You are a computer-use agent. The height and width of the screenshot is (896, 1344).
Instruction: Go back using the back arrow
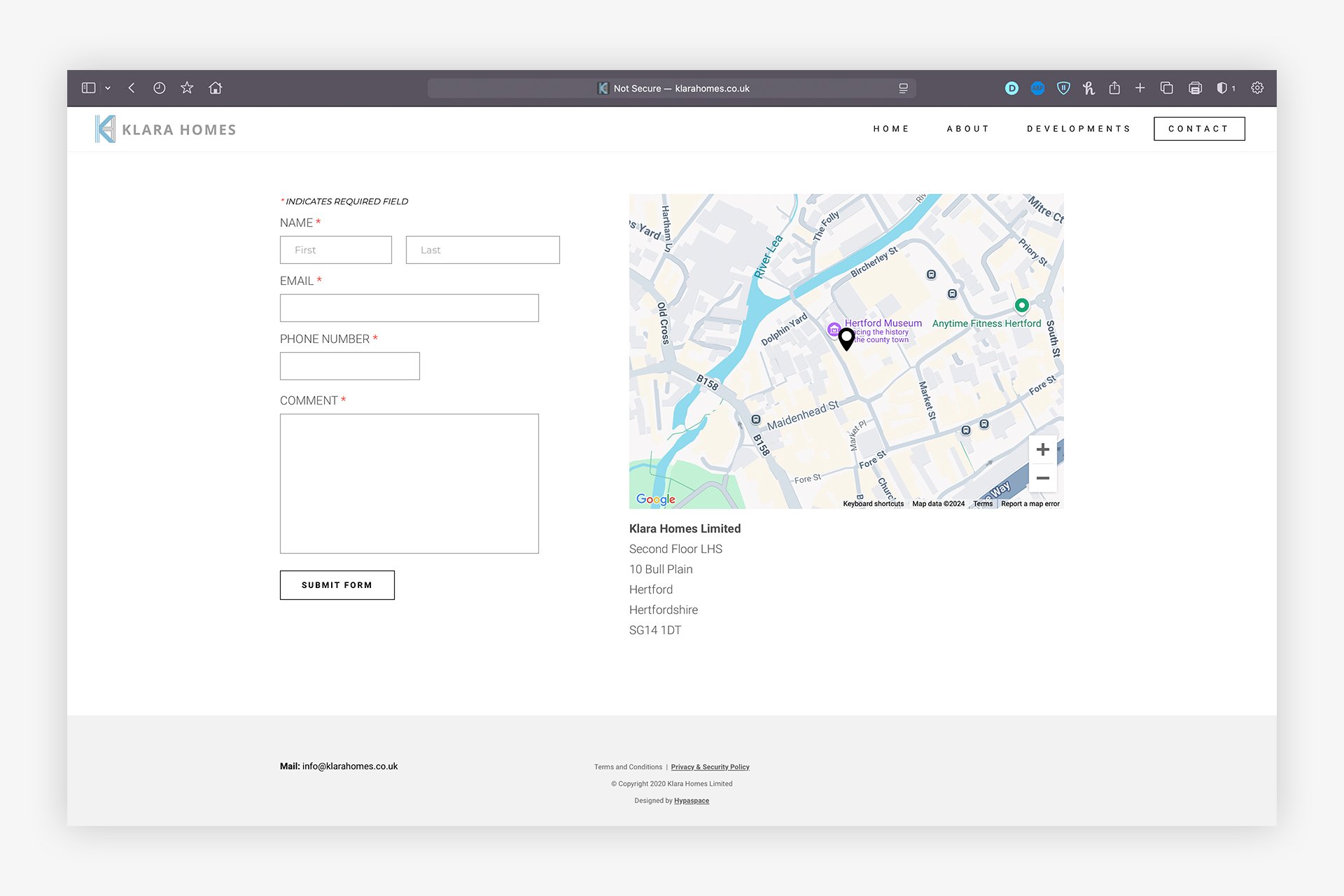coord(132,88)
